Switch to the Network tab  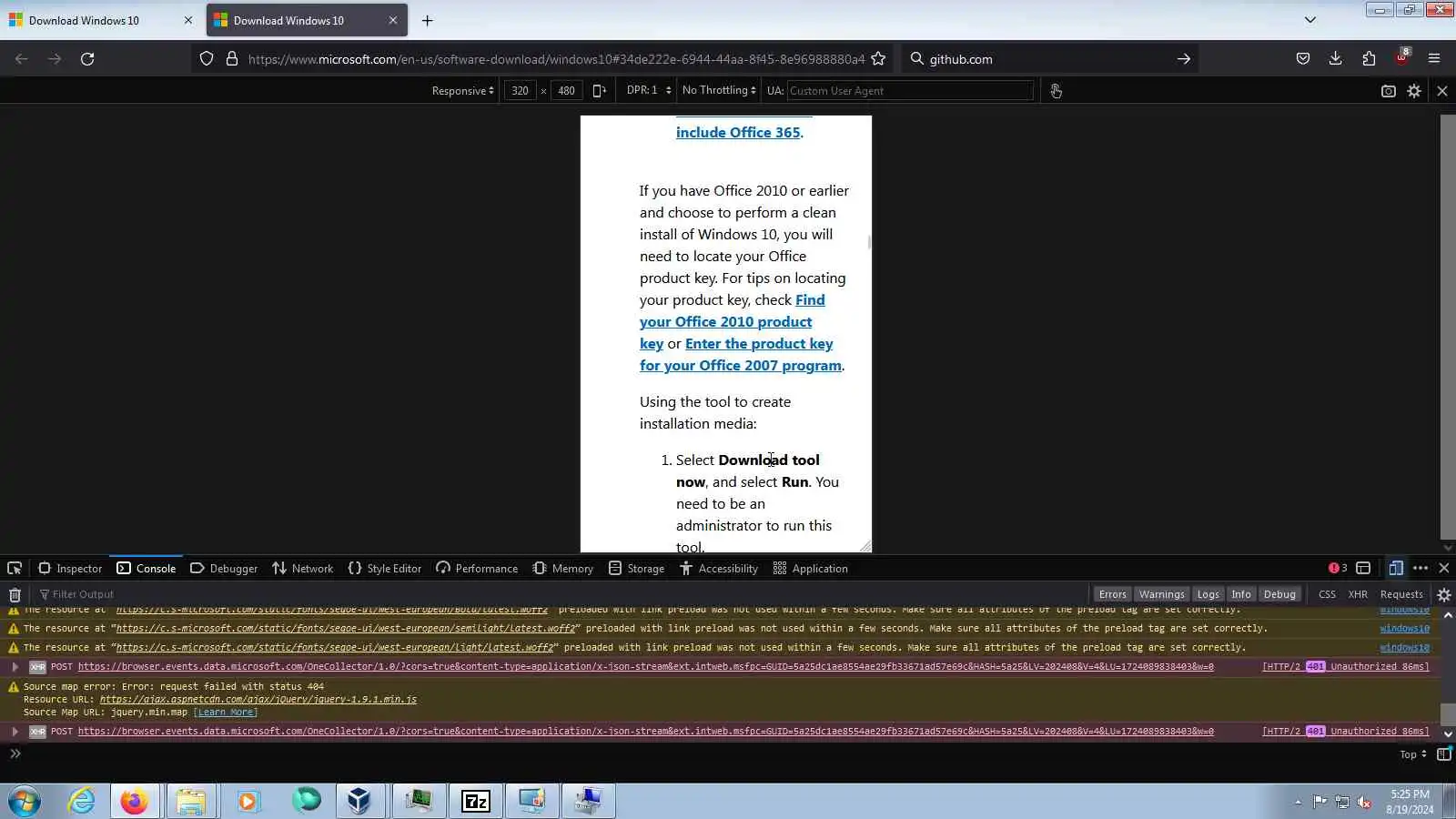click(x=303, y=568)
